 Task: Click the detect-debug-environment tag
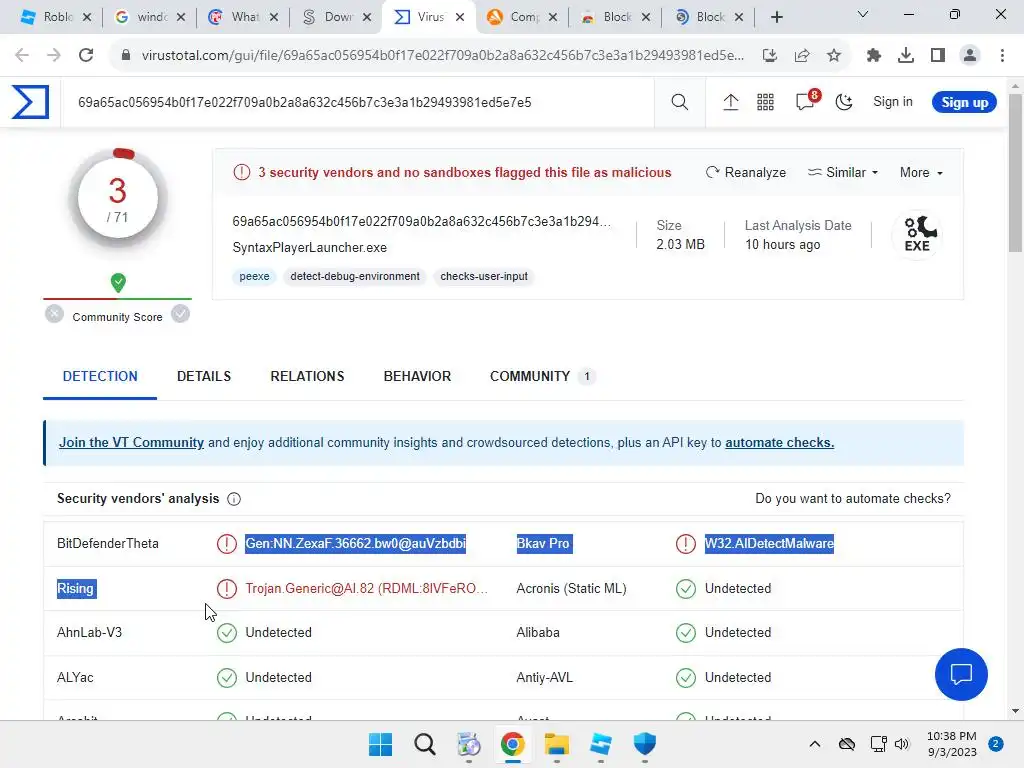click(355, 276)
